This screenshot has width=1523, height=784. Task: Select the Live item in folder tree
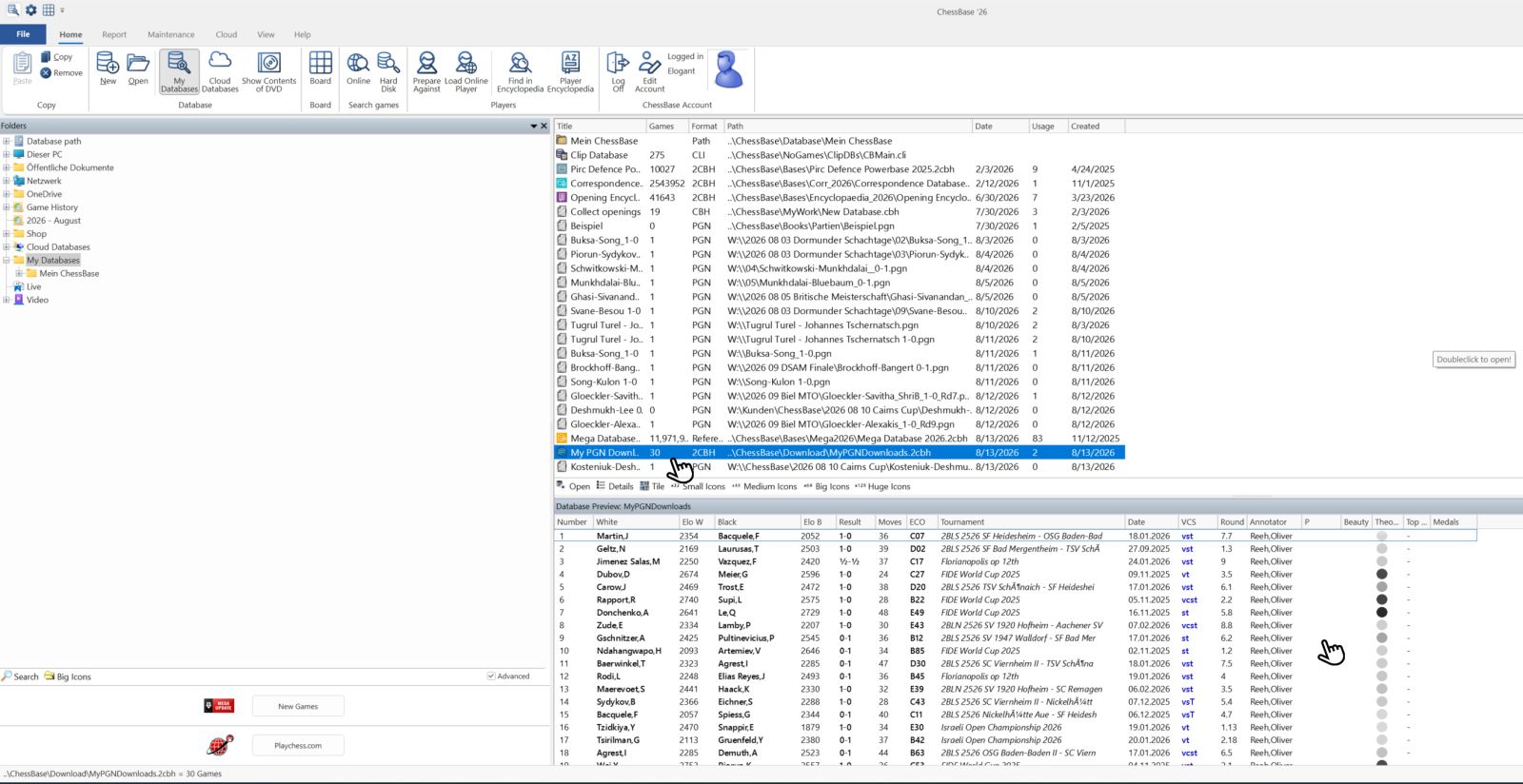[x=33, y=286]
